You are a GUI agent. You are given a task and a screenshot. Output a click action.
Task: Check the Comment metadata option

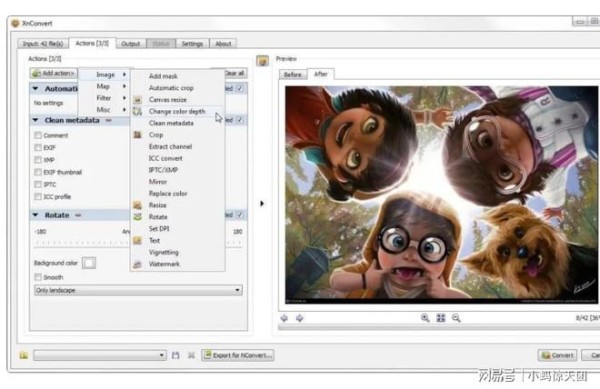(38, 135)
